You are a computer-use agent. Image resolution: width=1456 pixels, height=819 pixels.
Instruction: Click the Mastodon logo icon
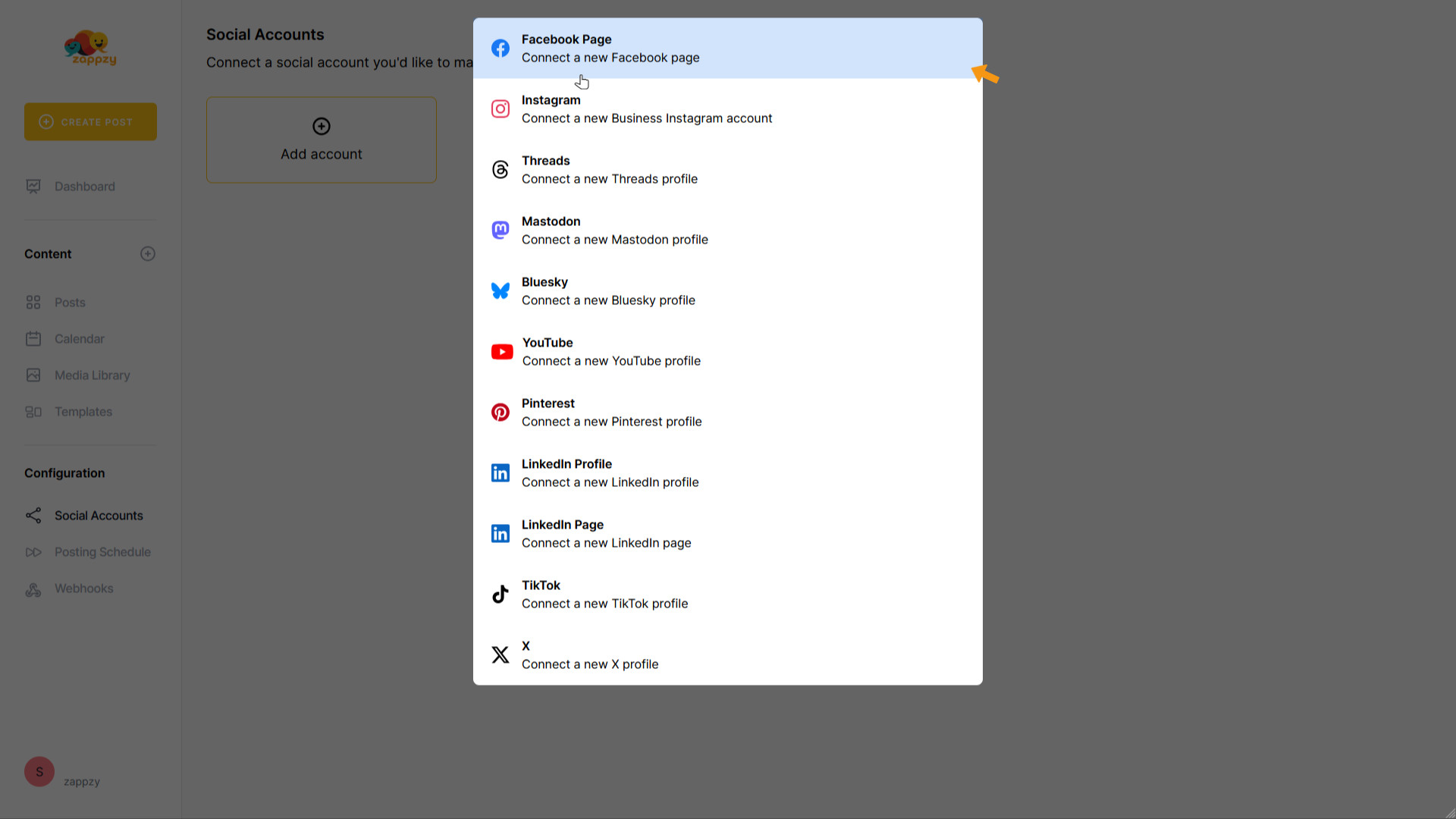[x=500, y=231]
